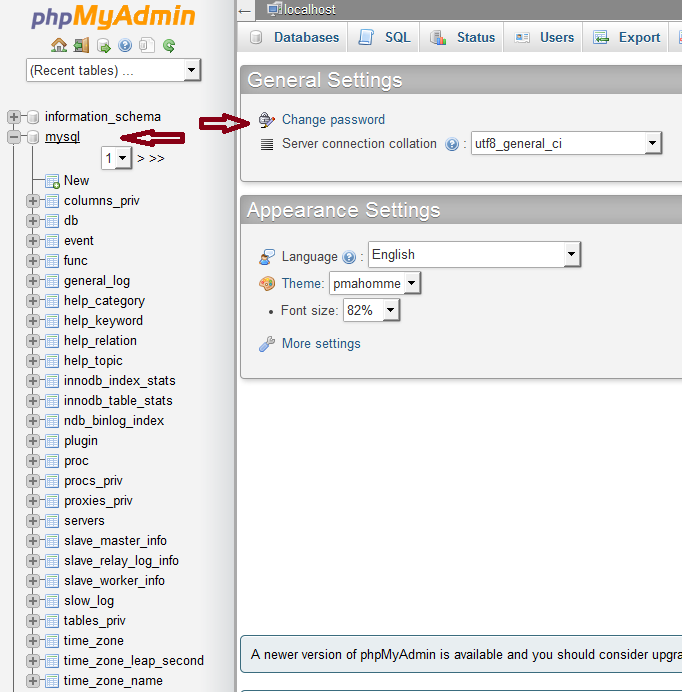682x696 pixels.
Task: Click help icon next to connection collation
Action: (452, 144)
